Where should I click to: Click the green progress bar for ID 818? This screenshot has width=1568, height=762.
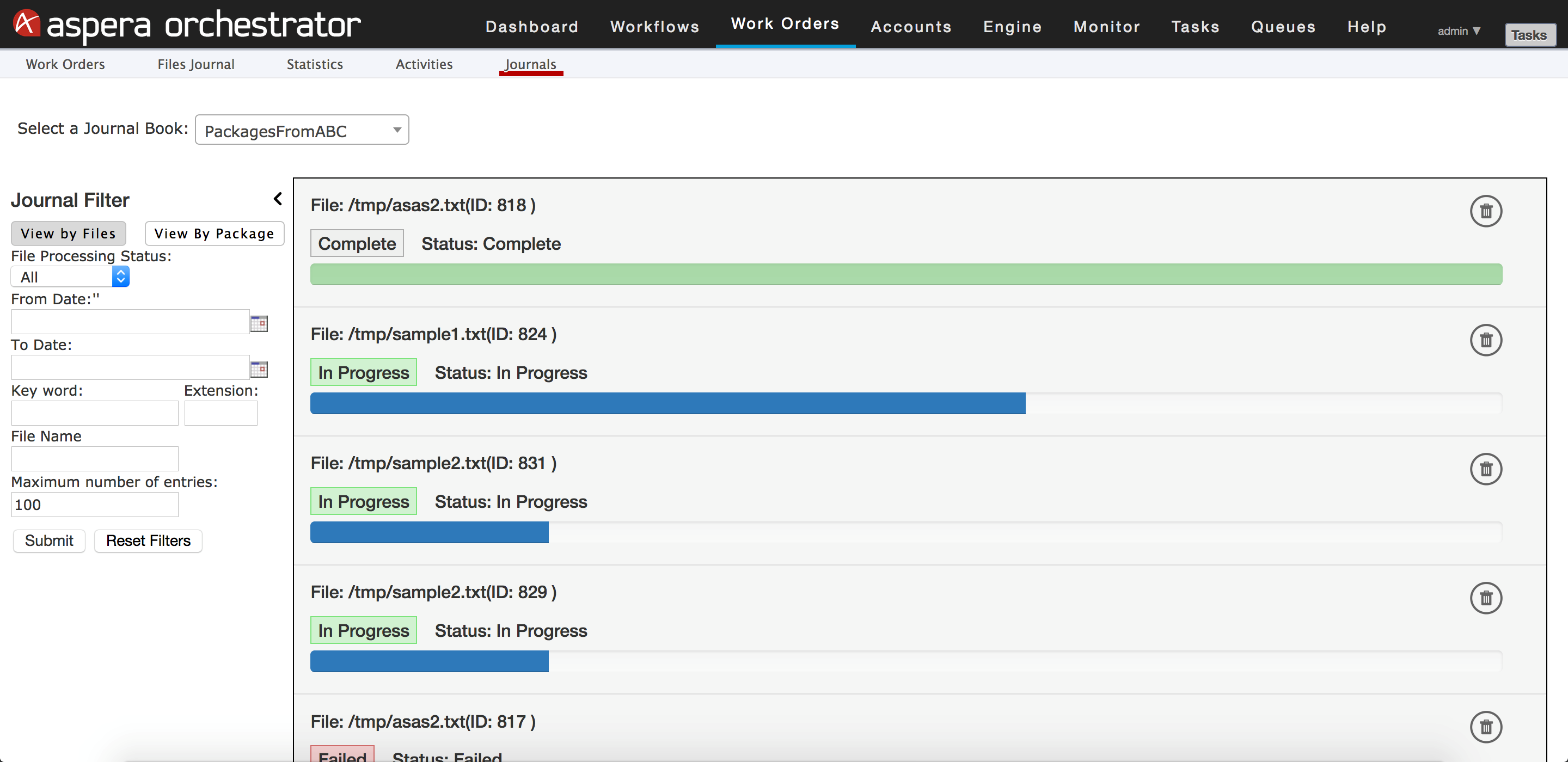click(x=906, y=274)
